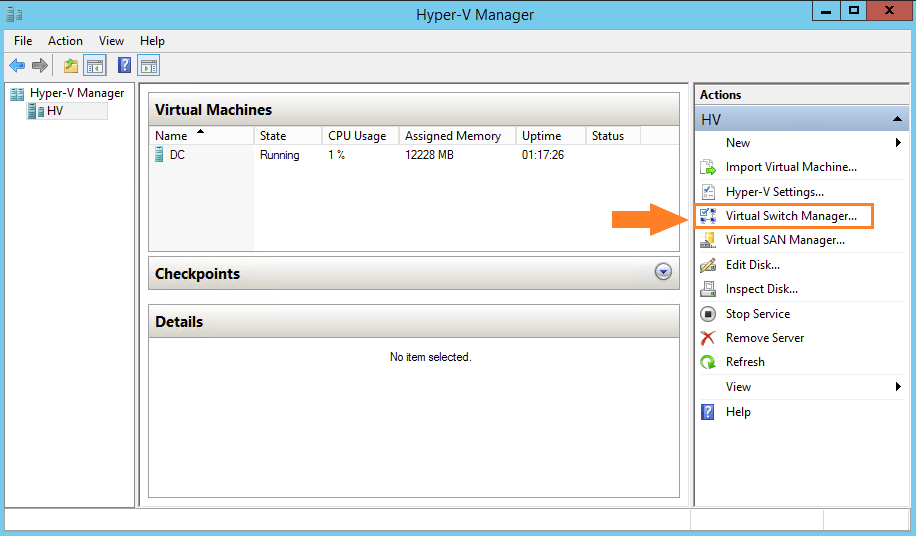Expand the New submenu arrow

click(x=898, y=142)
